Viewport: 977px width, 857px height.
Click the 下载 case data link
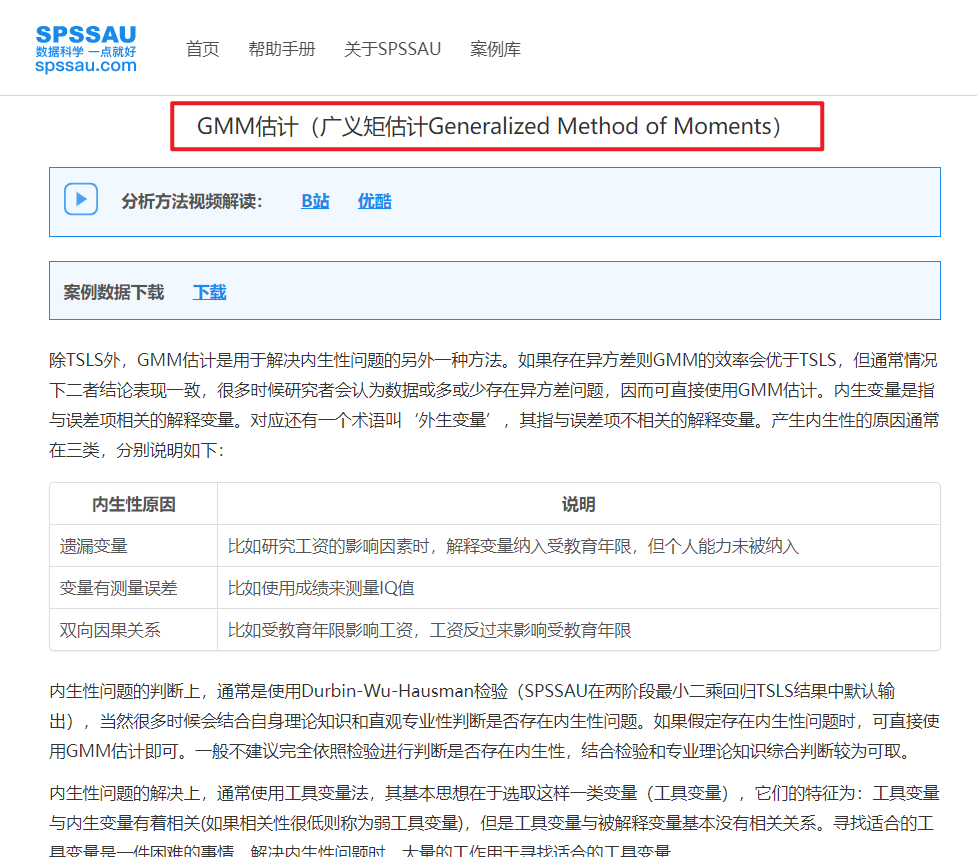(x=209, y=292)
